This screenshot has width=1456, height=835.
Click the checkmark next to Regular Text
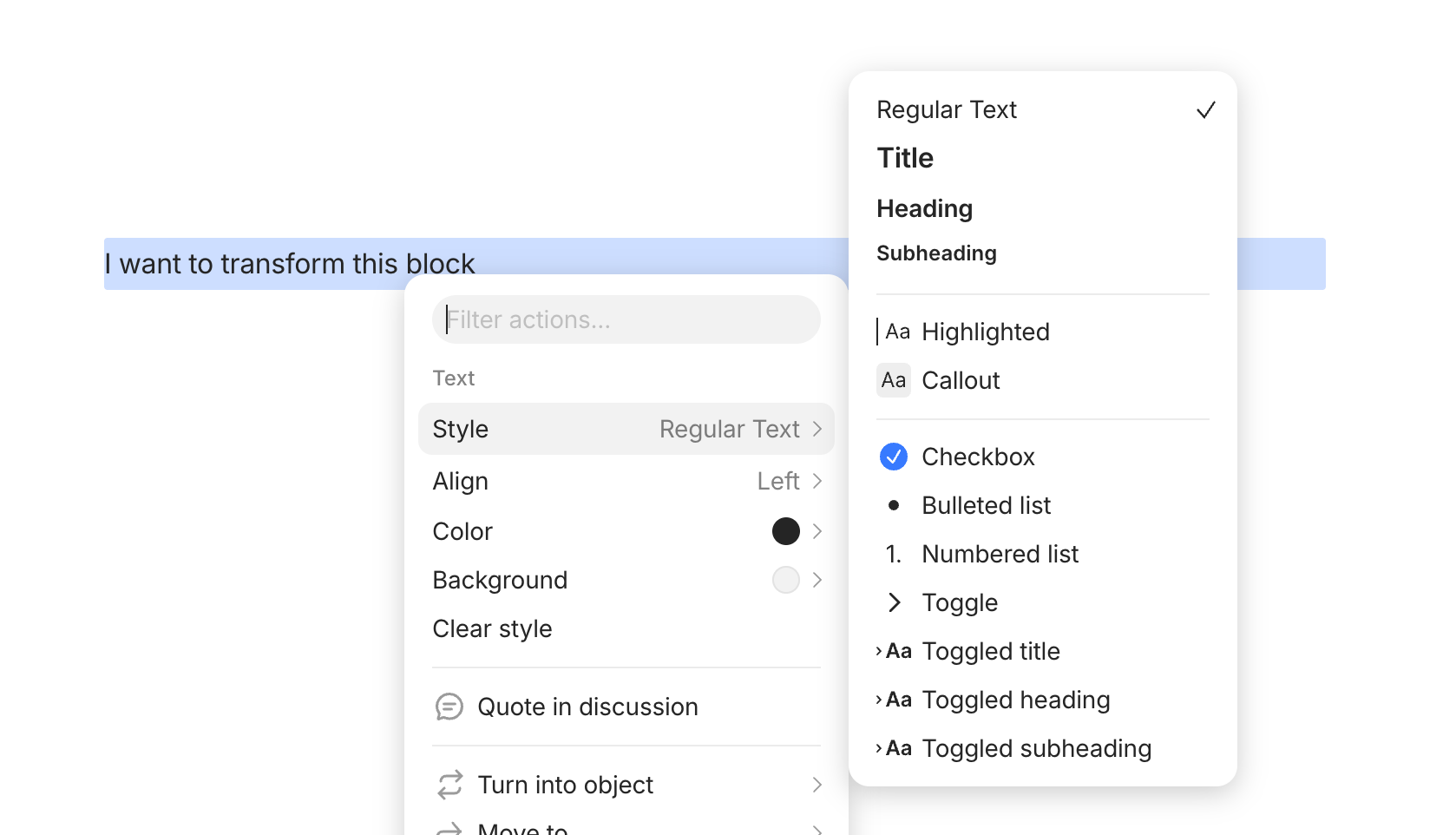[x=1205, y=110]
